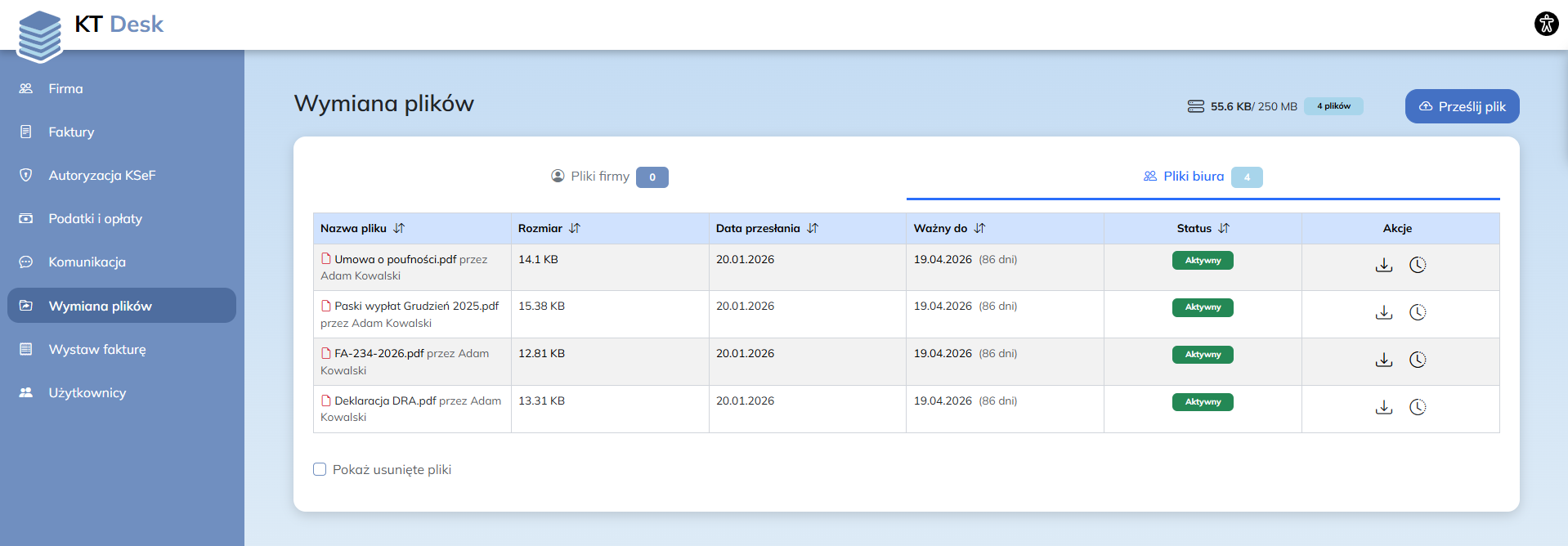
Task: Click the Prześlij plik upload button
Action: (x=1462, y=106)
